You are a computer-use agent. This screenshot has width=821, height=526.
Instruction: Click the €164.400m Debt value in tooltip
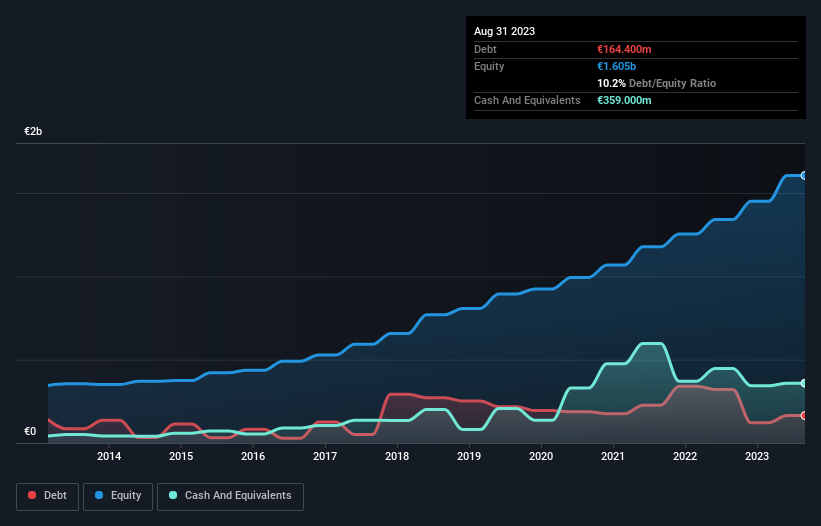[x=624, y=49]
